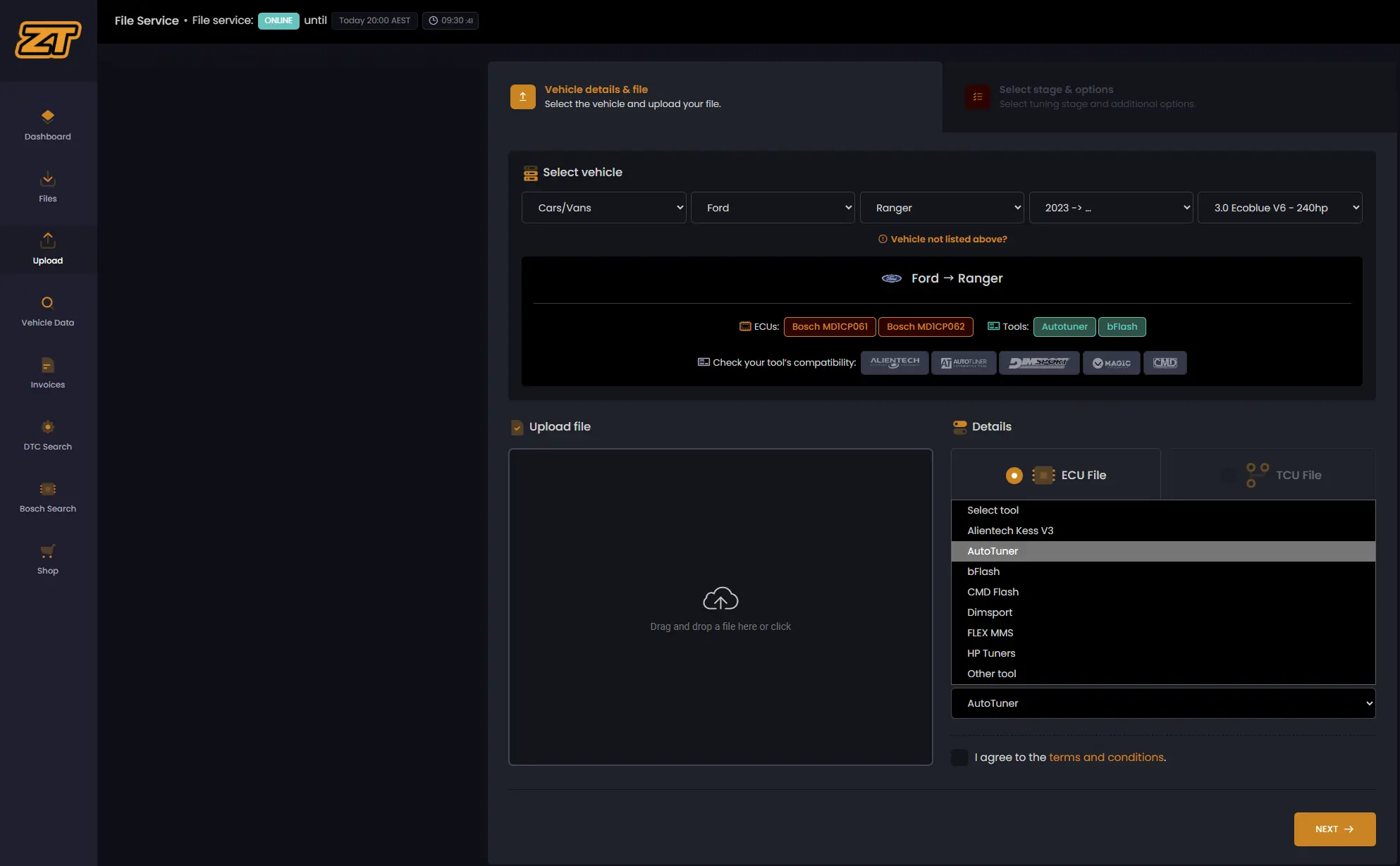Check Alientech tool compatibility
1400x866 pixels.
(895, 362)
